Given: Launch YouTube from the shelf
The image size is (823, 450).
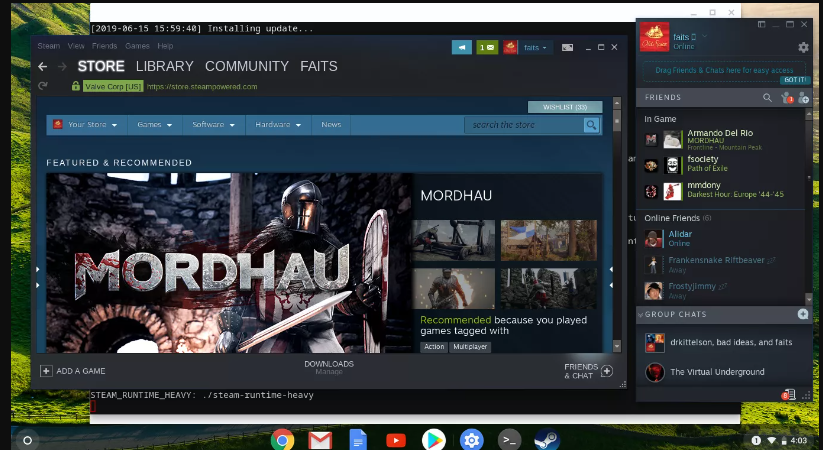Looking at the screenshot, I should click(x=396, y=440).
